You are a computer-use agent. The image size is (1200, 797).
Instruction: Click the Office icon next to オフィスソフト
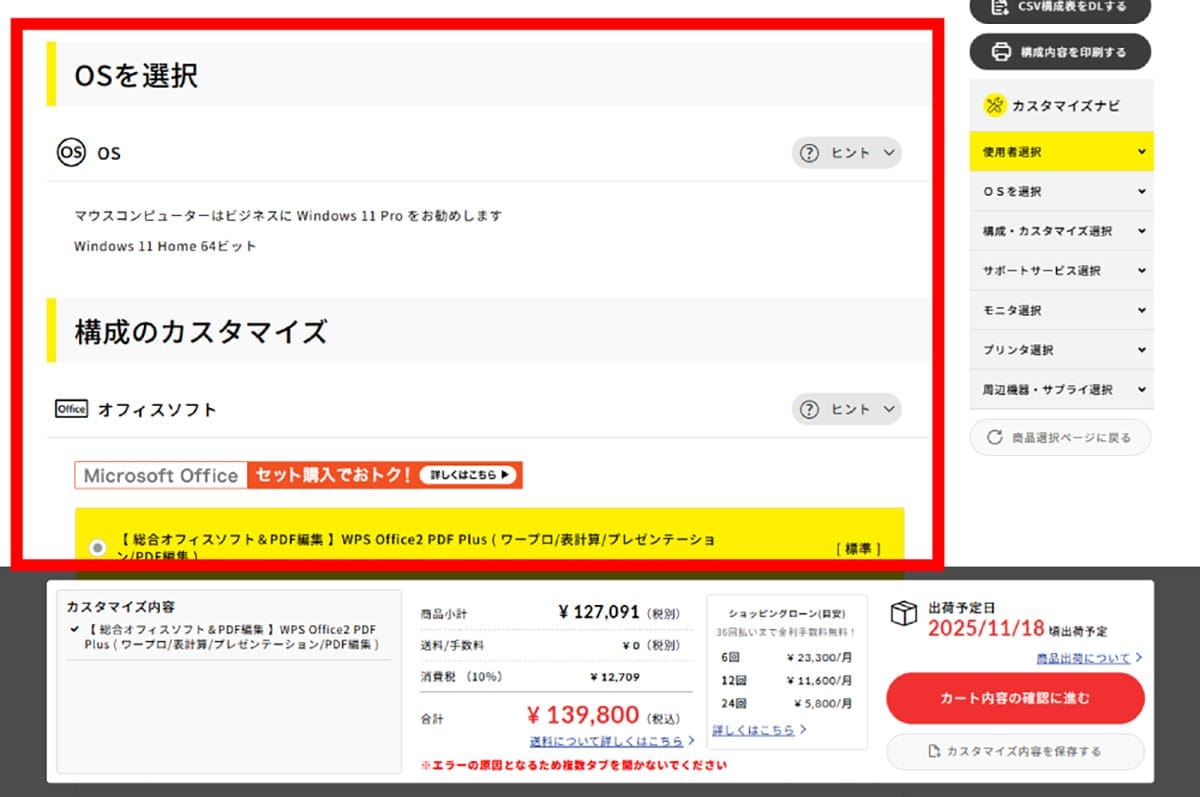pos(70,408)
